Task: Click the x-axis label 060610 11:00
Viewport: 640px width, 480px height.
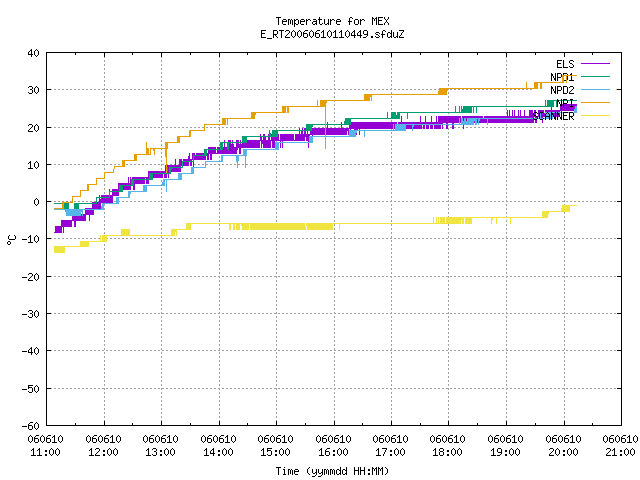Action: pyautogui.click(x=46, y=446)
